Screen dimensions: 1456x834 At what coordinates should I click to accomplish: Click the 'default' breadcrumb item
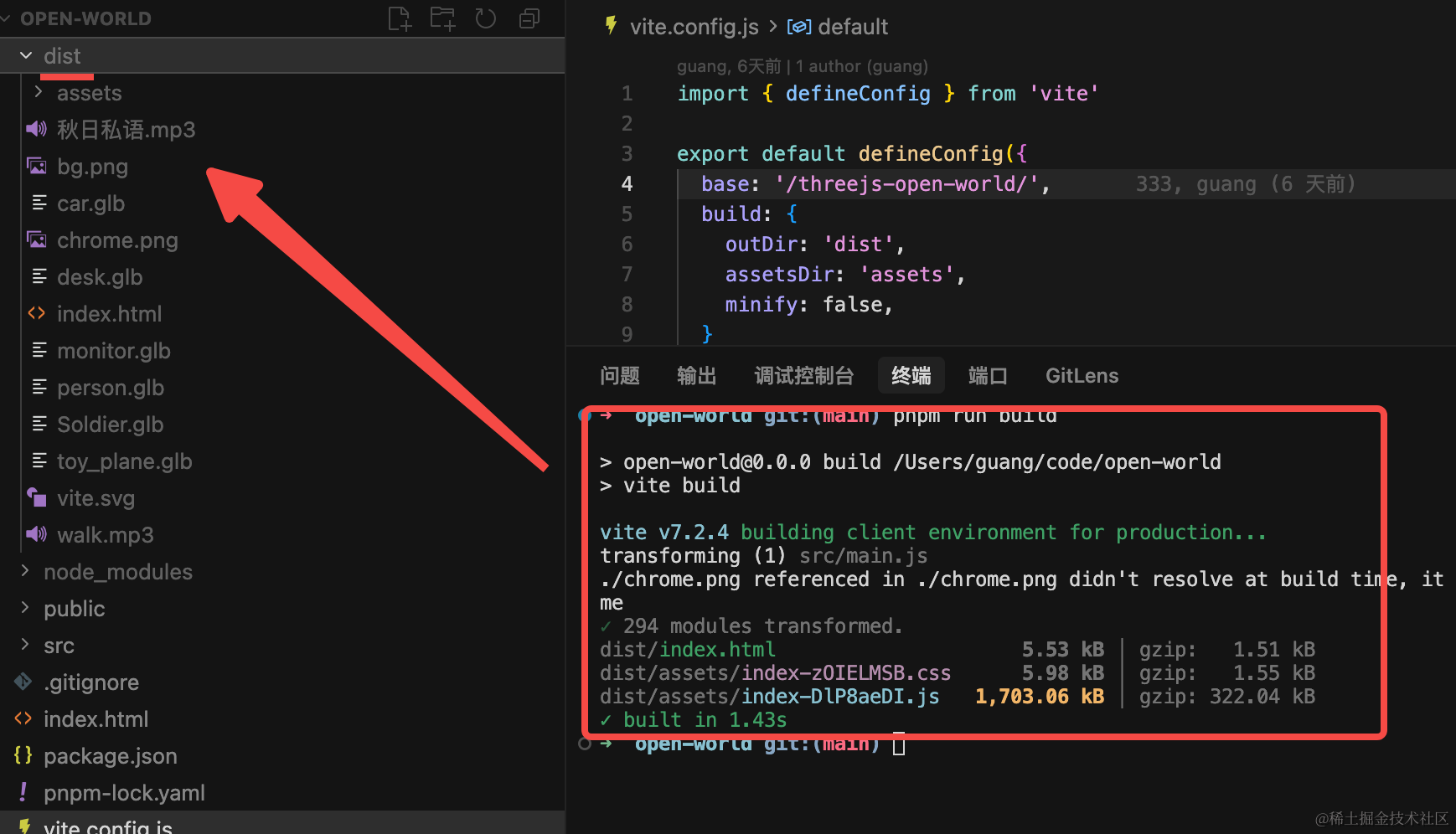tap(853, 27)
